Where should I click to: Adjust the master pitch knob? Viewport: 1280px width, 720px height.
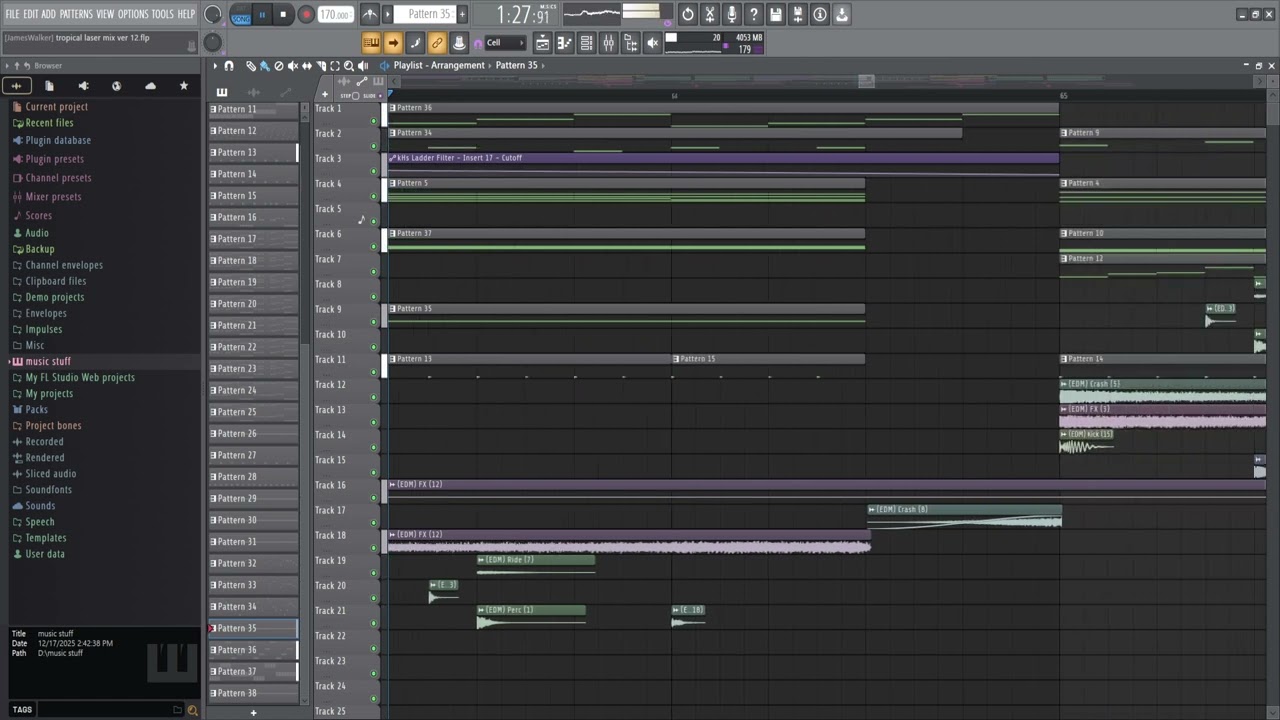pyautogui.click(x=213, y=42)
